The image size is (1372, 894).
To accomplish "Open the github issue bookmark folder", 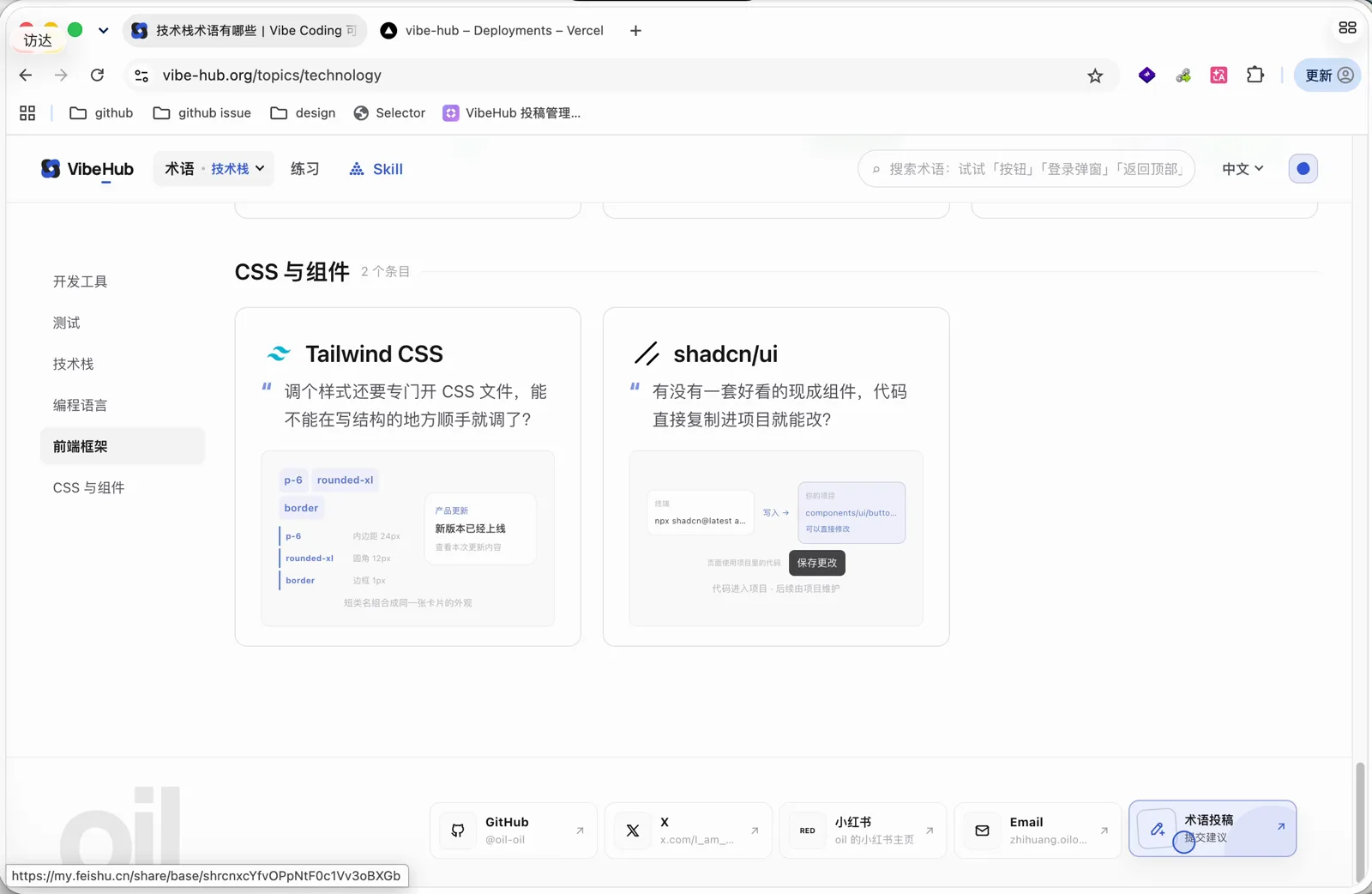I will (x=202, y=113).
